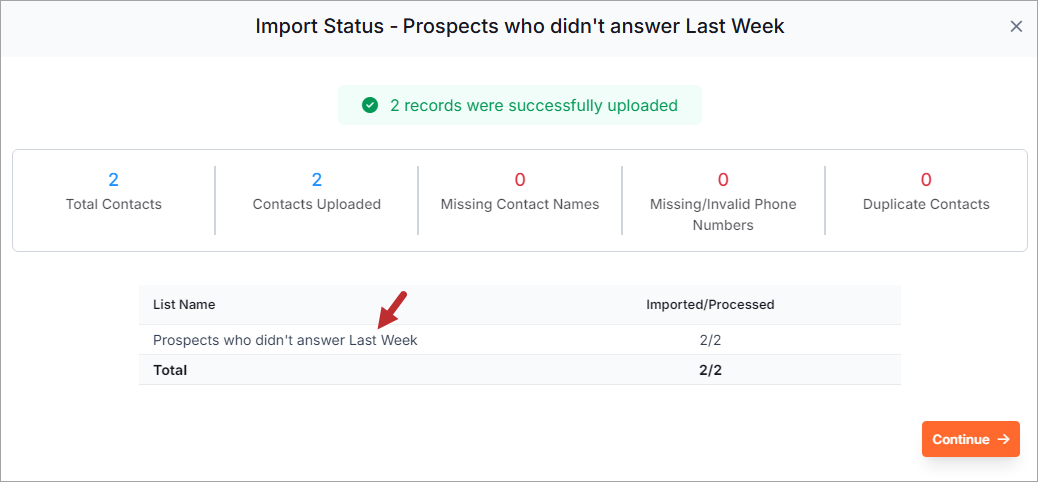Click the red arrow annotation
1038x482 pixels.
[392, 310]
